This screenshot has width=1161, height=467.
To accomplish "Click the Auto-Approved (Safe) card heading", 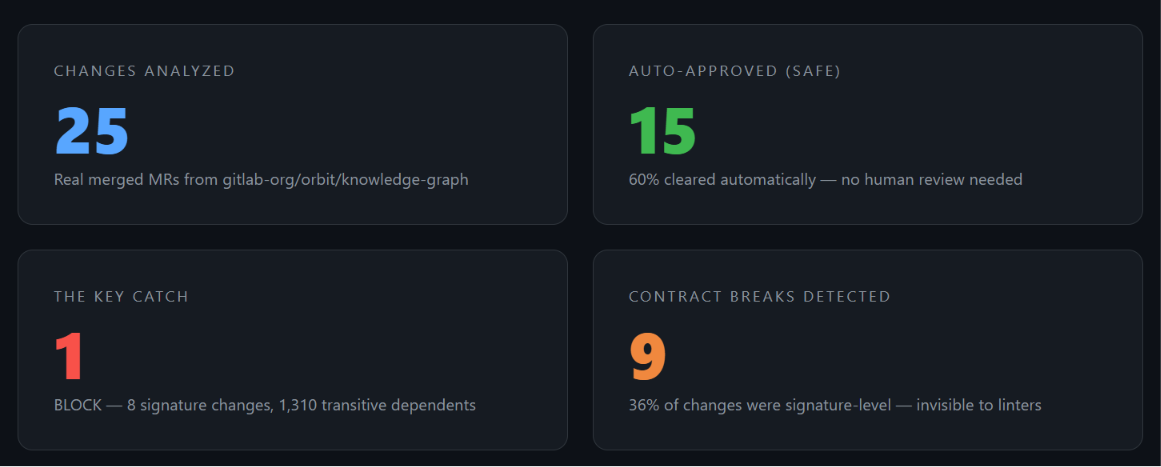I will point(735,71).
